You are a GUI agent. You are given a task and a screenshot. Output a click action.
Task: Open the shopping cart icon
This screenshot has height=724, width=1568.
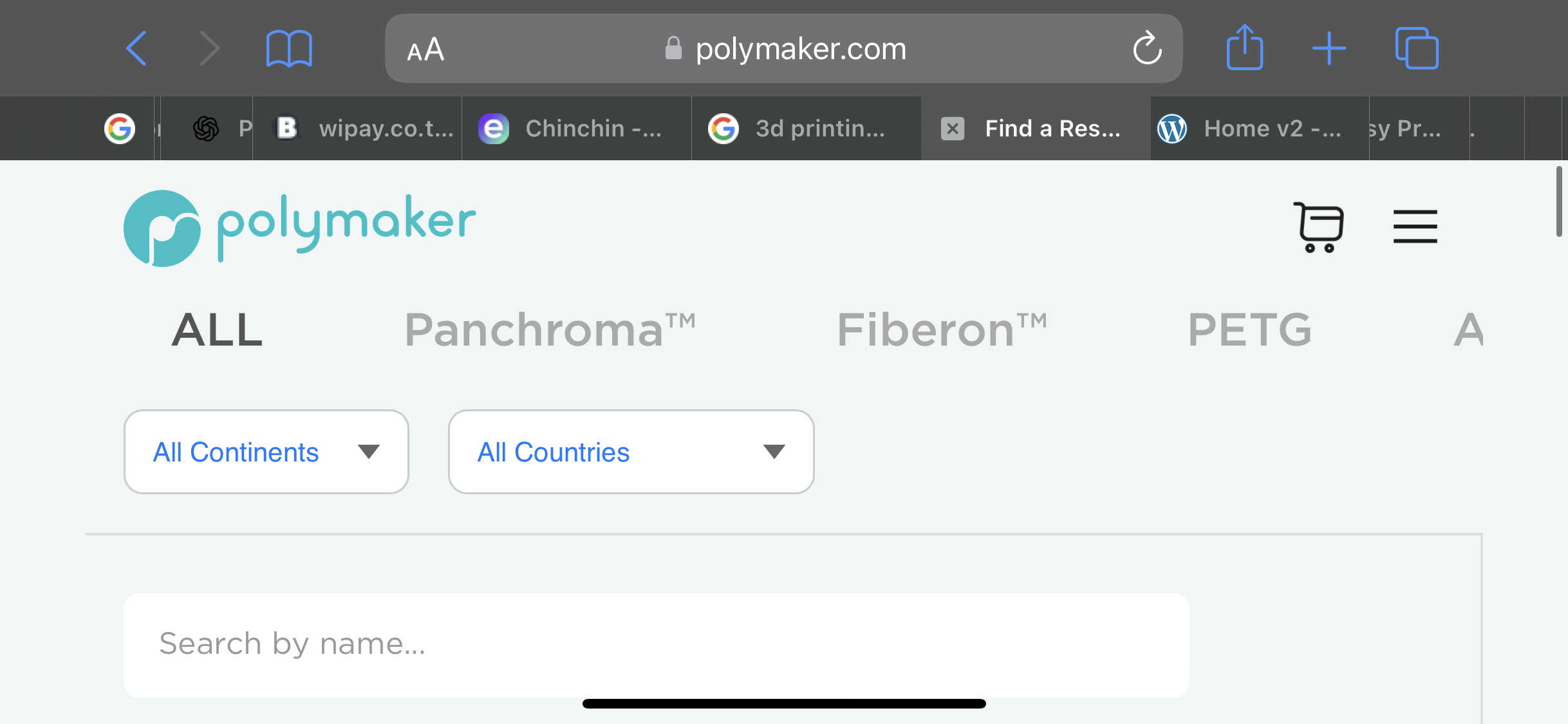pyautogui.click(x=1318, y=227)
